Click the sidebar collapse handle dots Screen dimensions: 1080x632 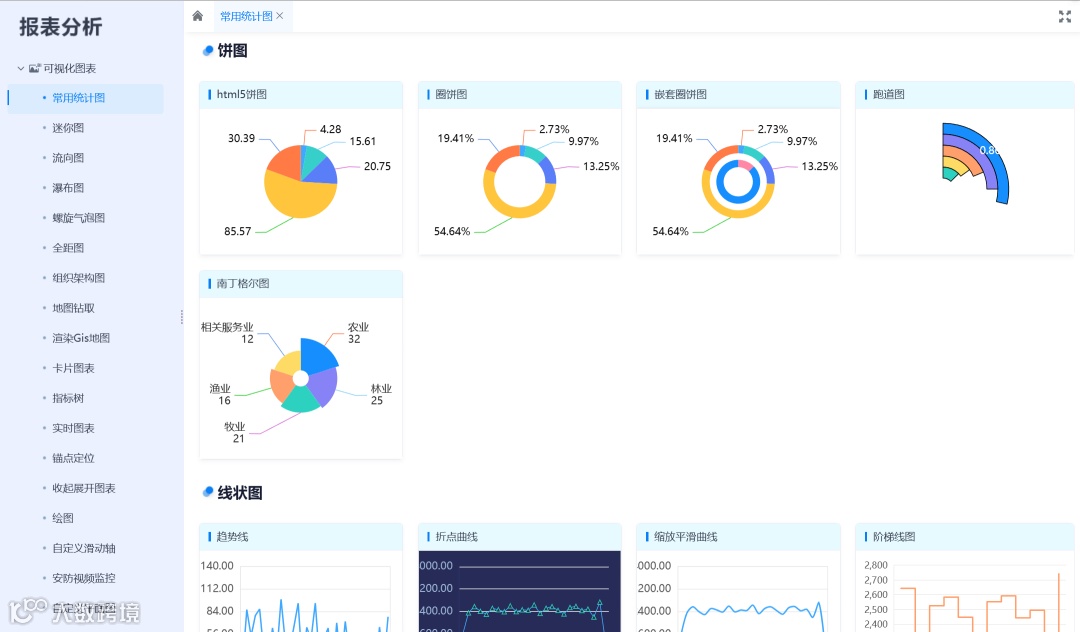pyautogui.click(x=182, y=317)
